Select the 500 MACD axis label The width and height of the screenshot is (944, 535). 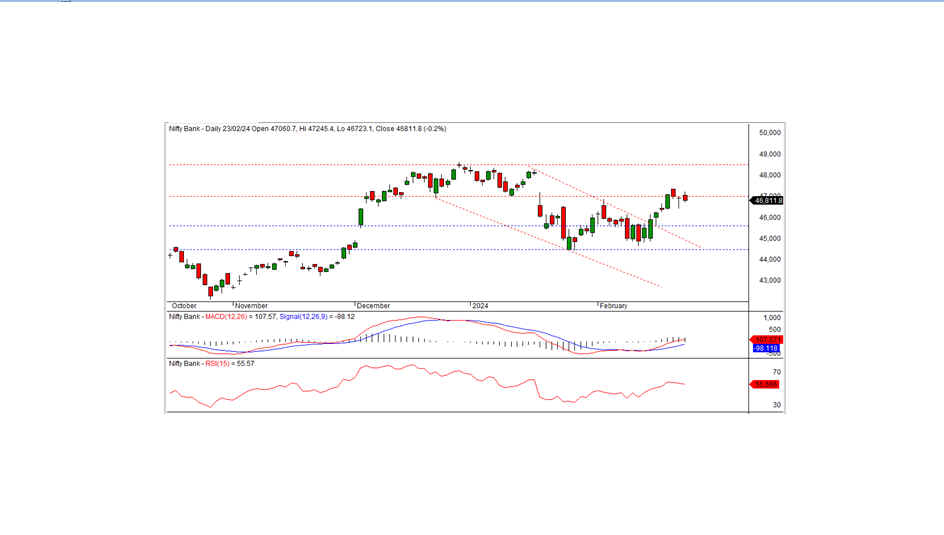pos(774,330)
